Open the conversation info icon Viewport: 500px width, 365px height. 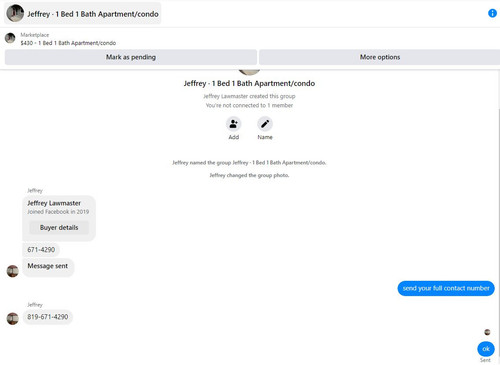click(492, 13)
